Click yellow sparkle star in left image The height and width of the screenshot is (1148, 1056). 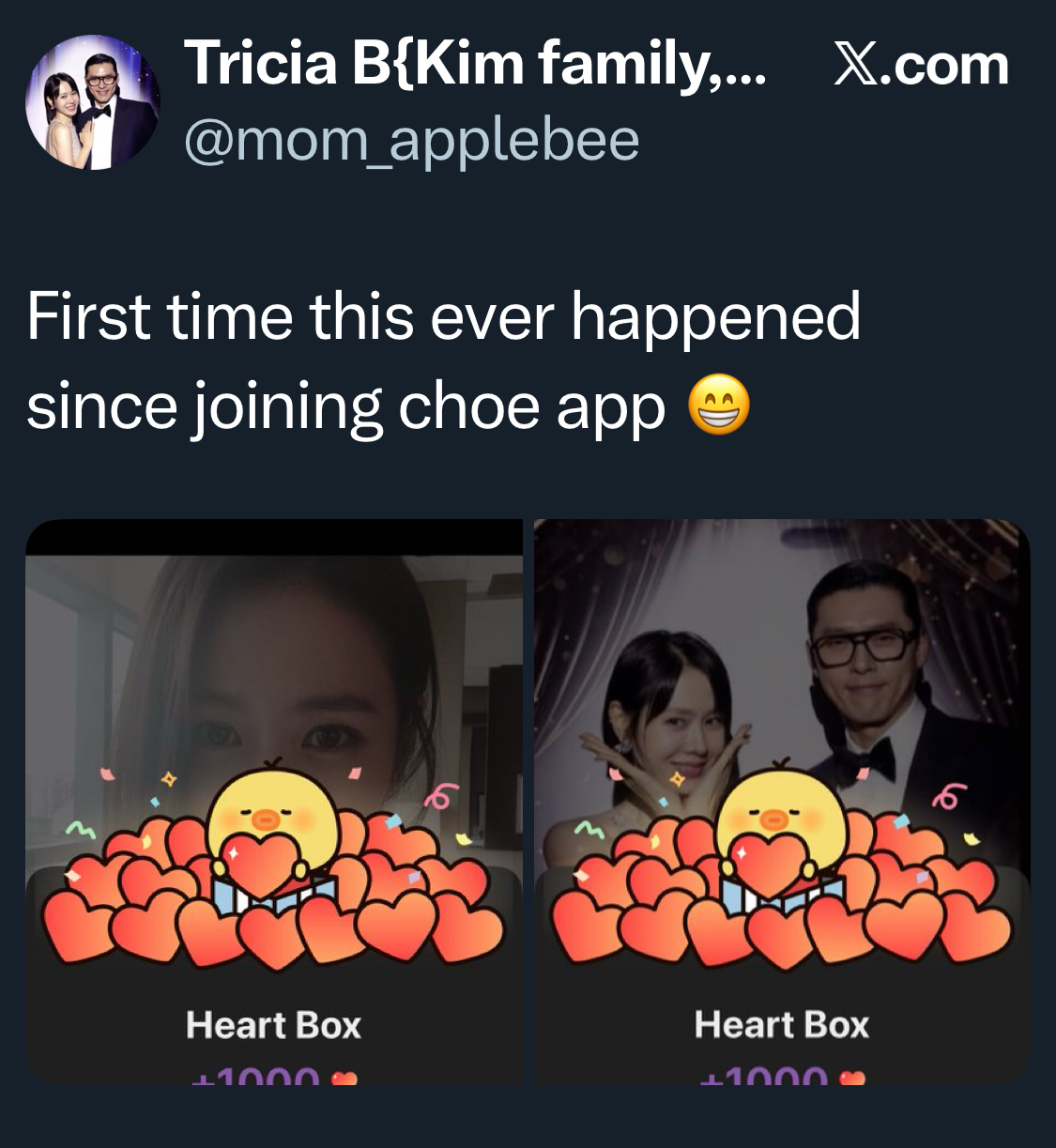168,779
